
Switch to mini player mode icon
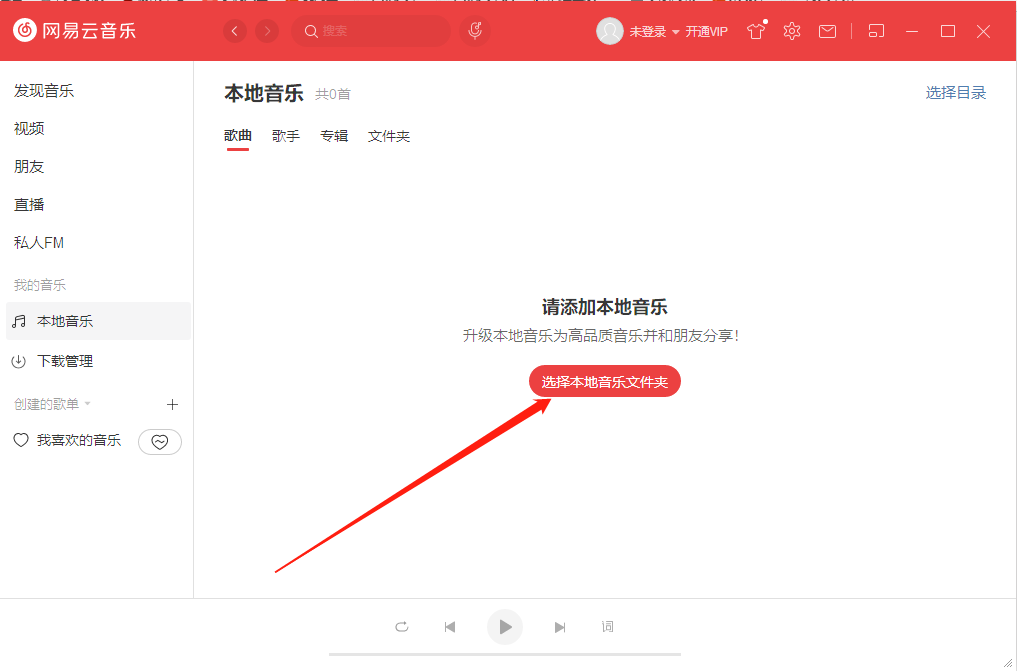(x=876, y=31)
